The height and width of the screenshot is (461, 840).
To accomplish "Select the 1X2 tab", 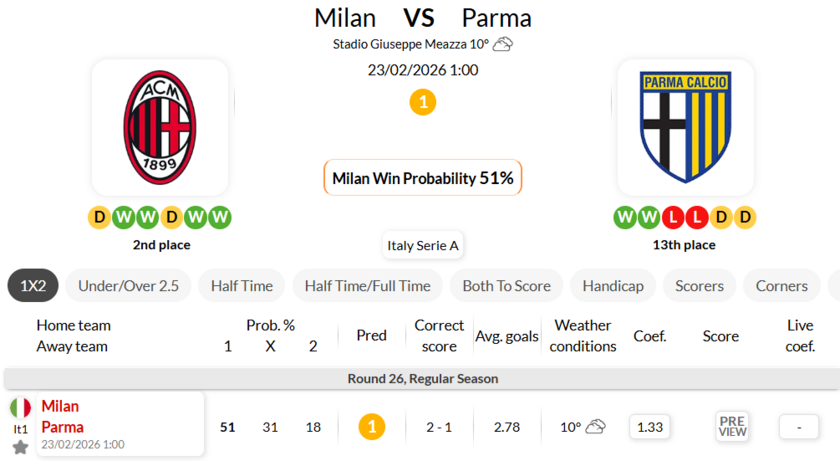I will tap(33, 286).
